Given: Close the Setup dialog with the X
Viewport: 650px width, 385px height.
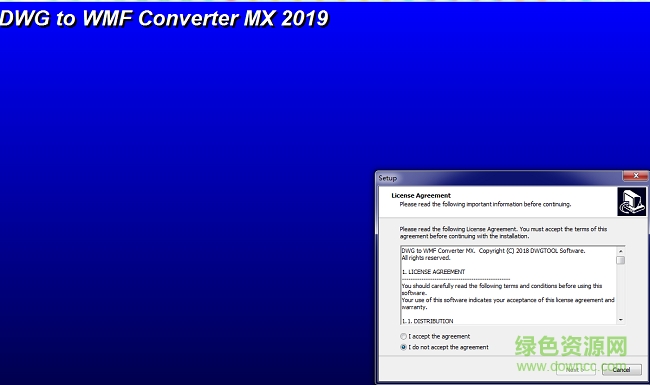Looking at the screenshot, I should point(635,176).
